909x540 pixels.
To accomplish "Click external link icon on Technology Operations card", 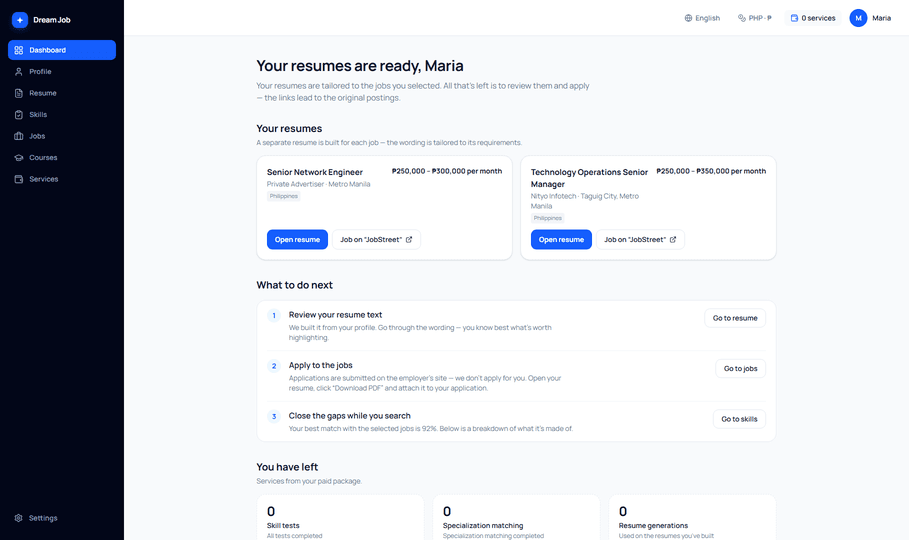I will [672, 240].
